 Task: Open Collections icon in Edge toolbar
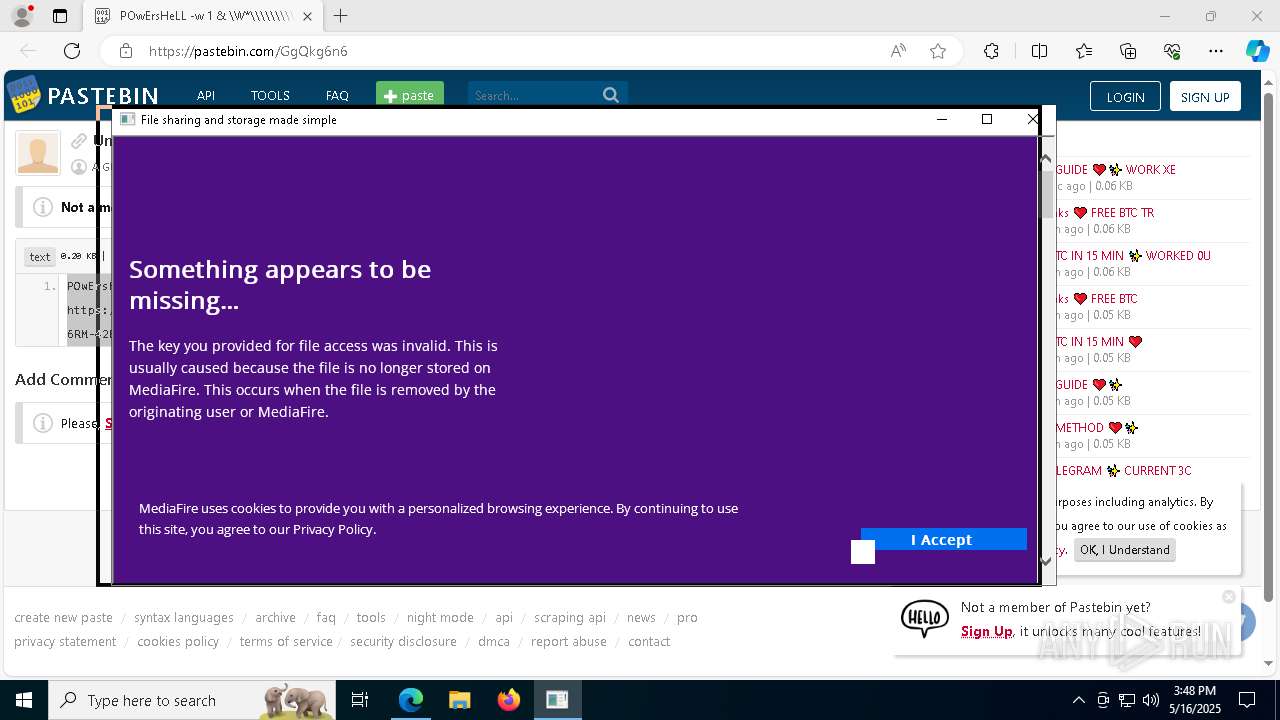coord(1128,51)
